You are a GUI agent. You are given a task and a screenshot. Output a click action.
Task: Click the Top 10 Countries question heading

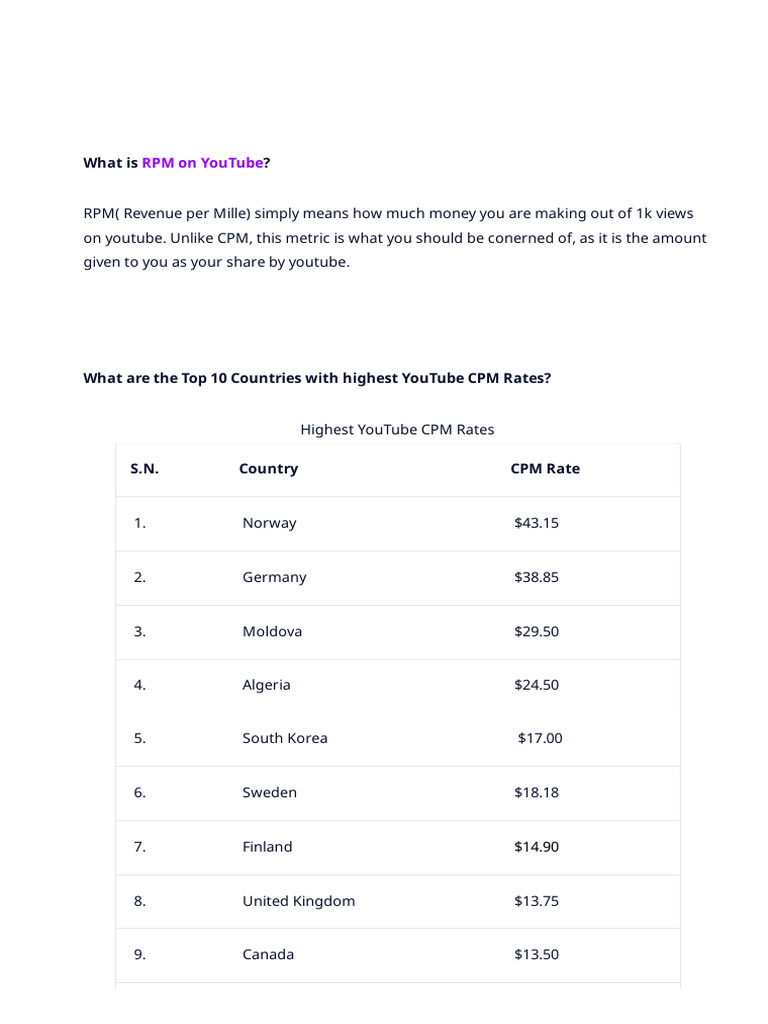point(317,378)
